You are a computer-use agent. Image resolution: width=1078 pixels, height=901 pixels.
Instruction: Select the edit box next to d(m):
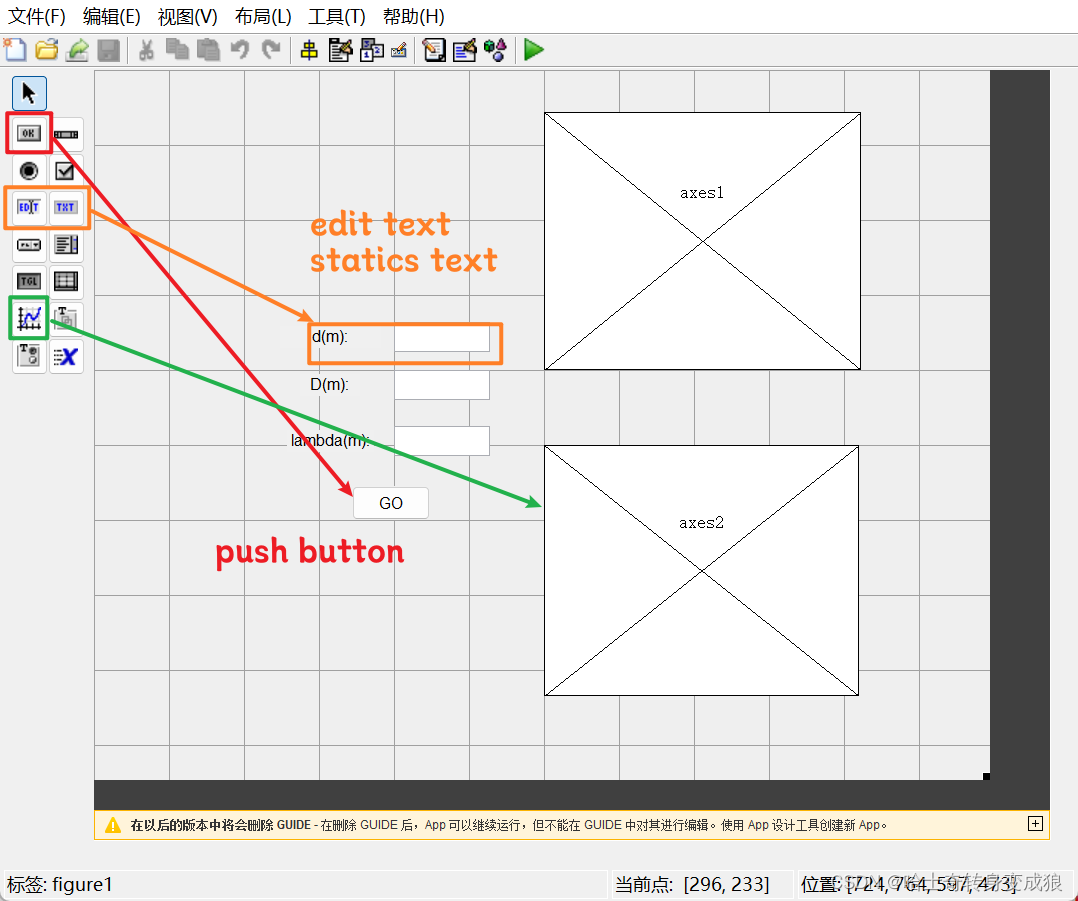pos(442,338)
